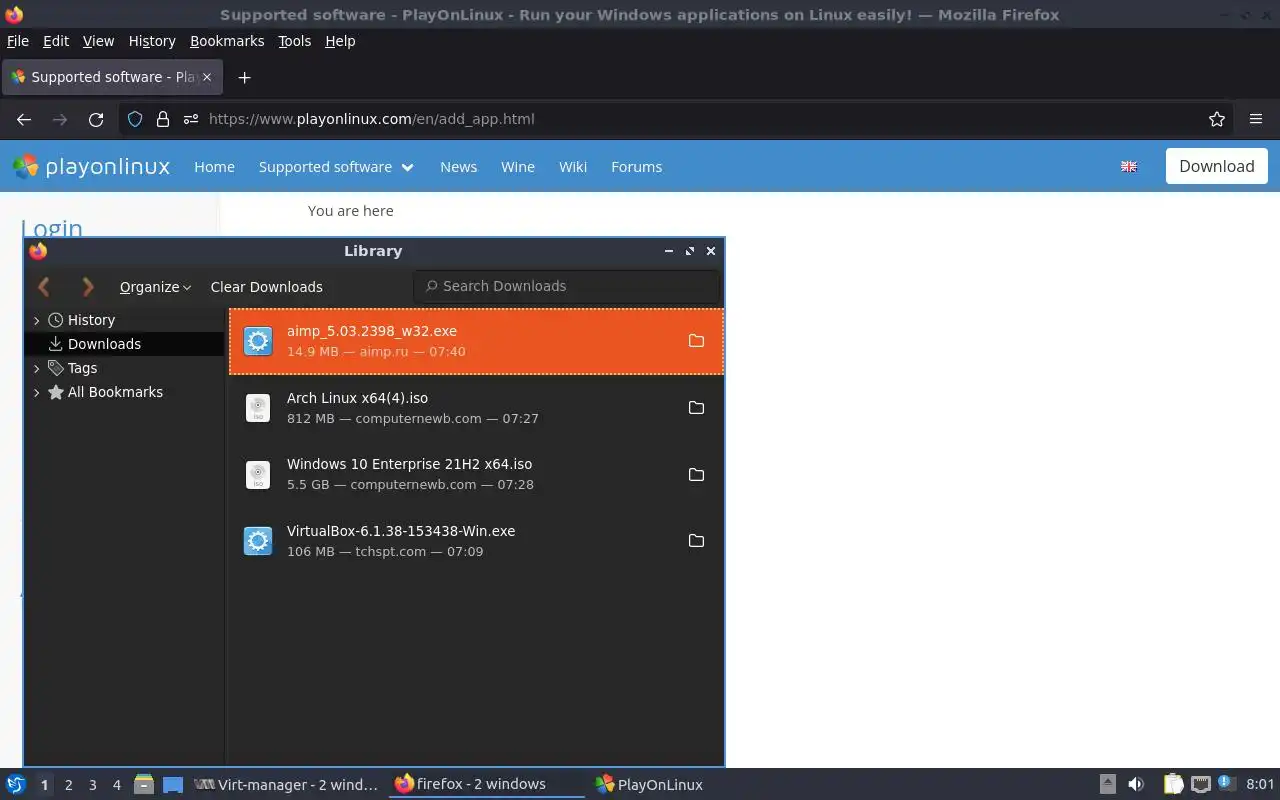Viewport: 1280px width, 800px height.
Task: Open the History menu in menu bar
Action: (x=152, y=41)
